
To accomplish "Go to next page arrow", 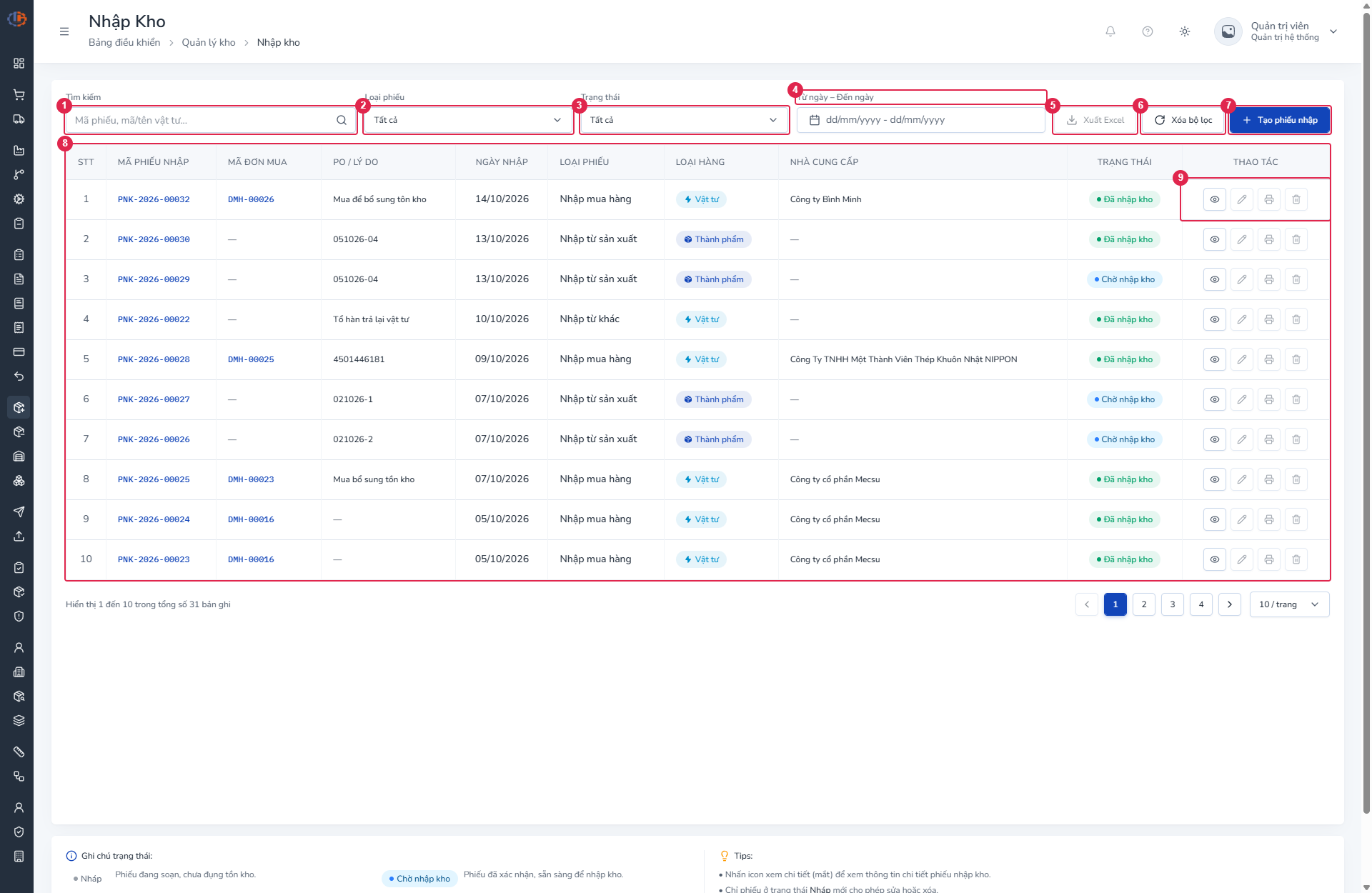I will tap(1230, 604).
